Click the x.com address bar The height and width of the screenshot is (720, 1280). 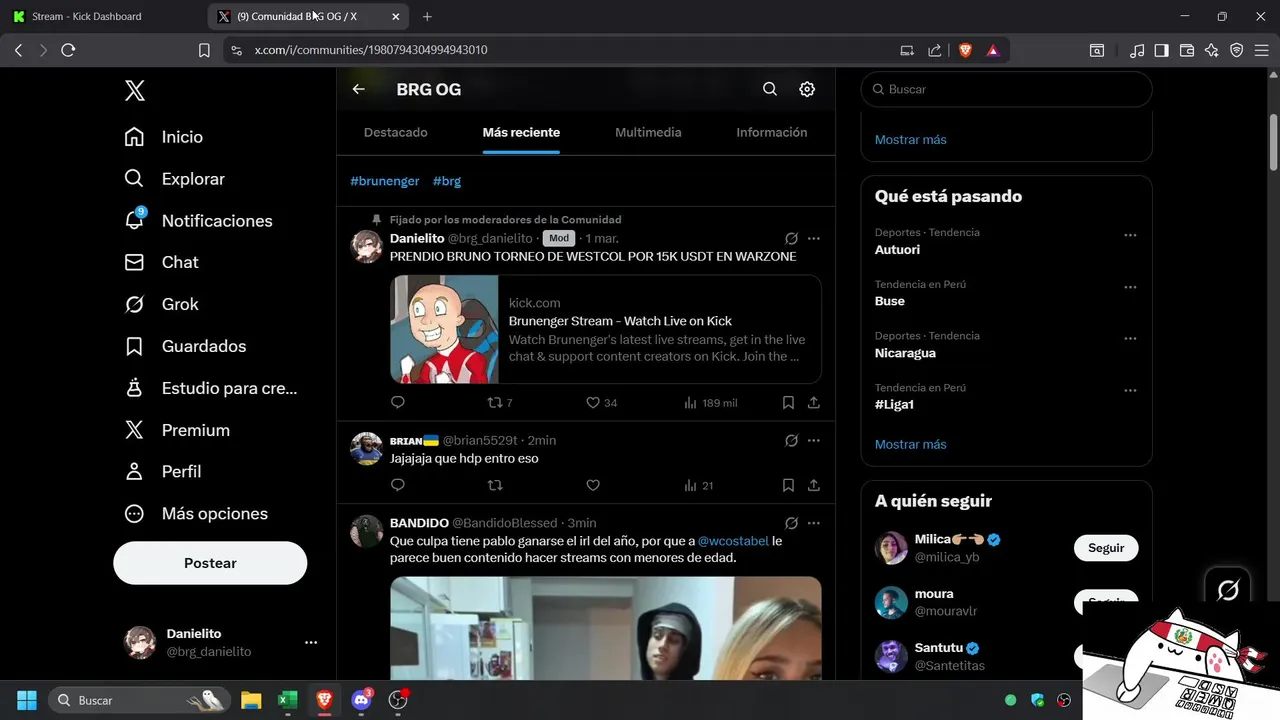[x=560, y=50]
